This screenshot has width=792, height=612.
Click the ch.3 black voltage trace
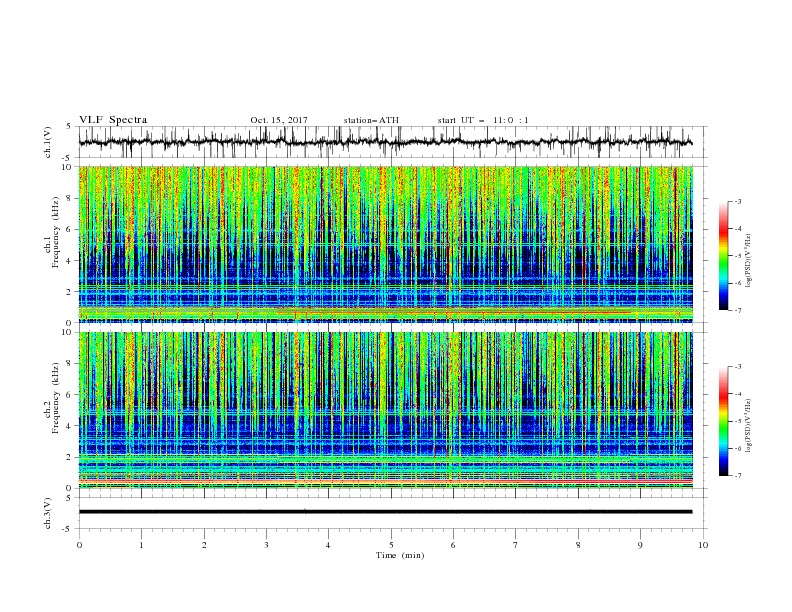[x=385, y=512]
